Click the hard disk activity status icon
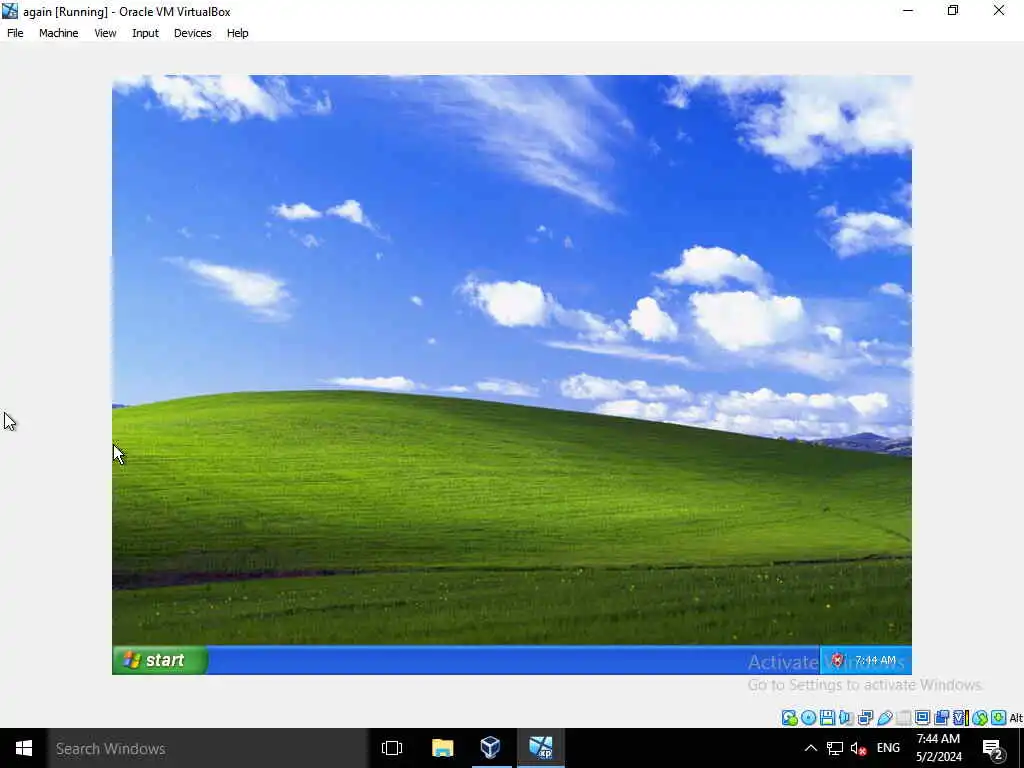 tap(790, 718)
